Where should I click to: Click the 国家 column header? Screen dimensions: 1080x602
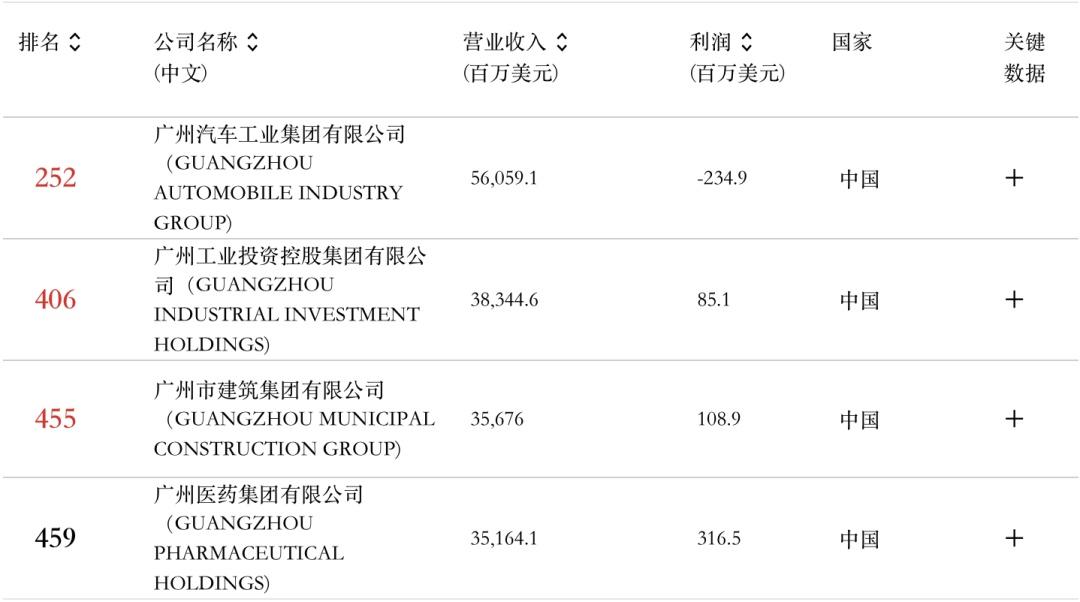coord(852,43)
